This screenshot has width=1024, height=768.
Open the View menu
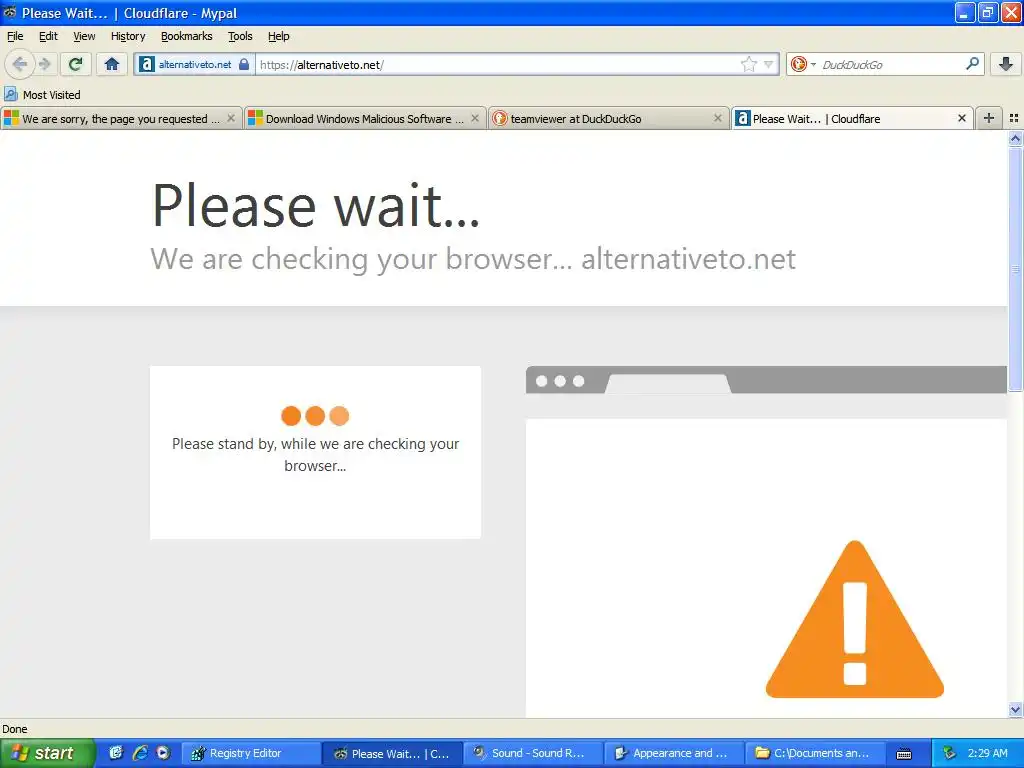coord(84,36)
